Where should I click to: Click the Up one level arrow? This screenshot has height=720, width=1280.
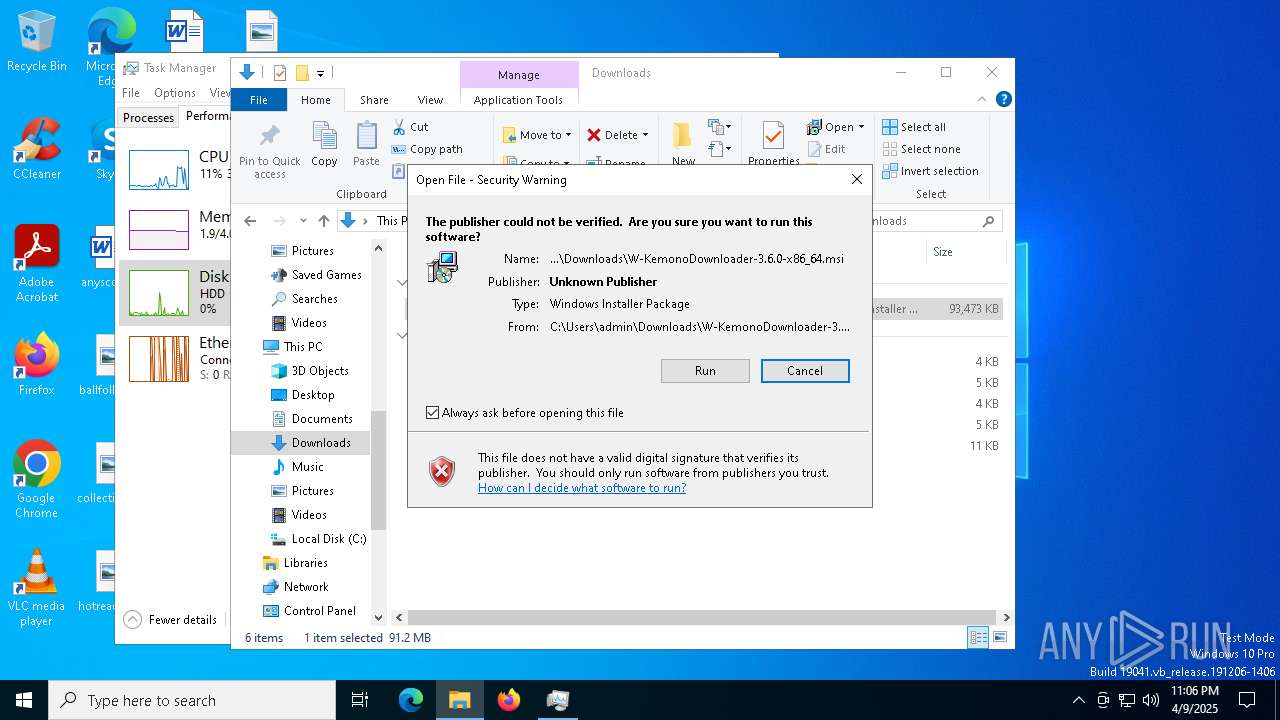pyautogui.click(x=323, y=221)
